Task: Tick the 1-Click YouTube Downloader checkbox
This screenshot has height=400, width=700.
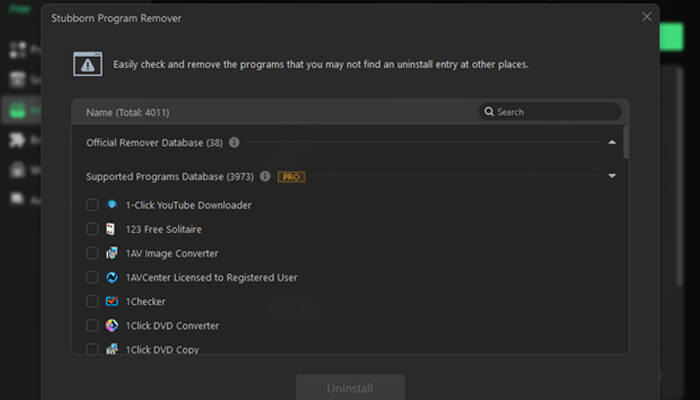Action: (x=92, y=205)
